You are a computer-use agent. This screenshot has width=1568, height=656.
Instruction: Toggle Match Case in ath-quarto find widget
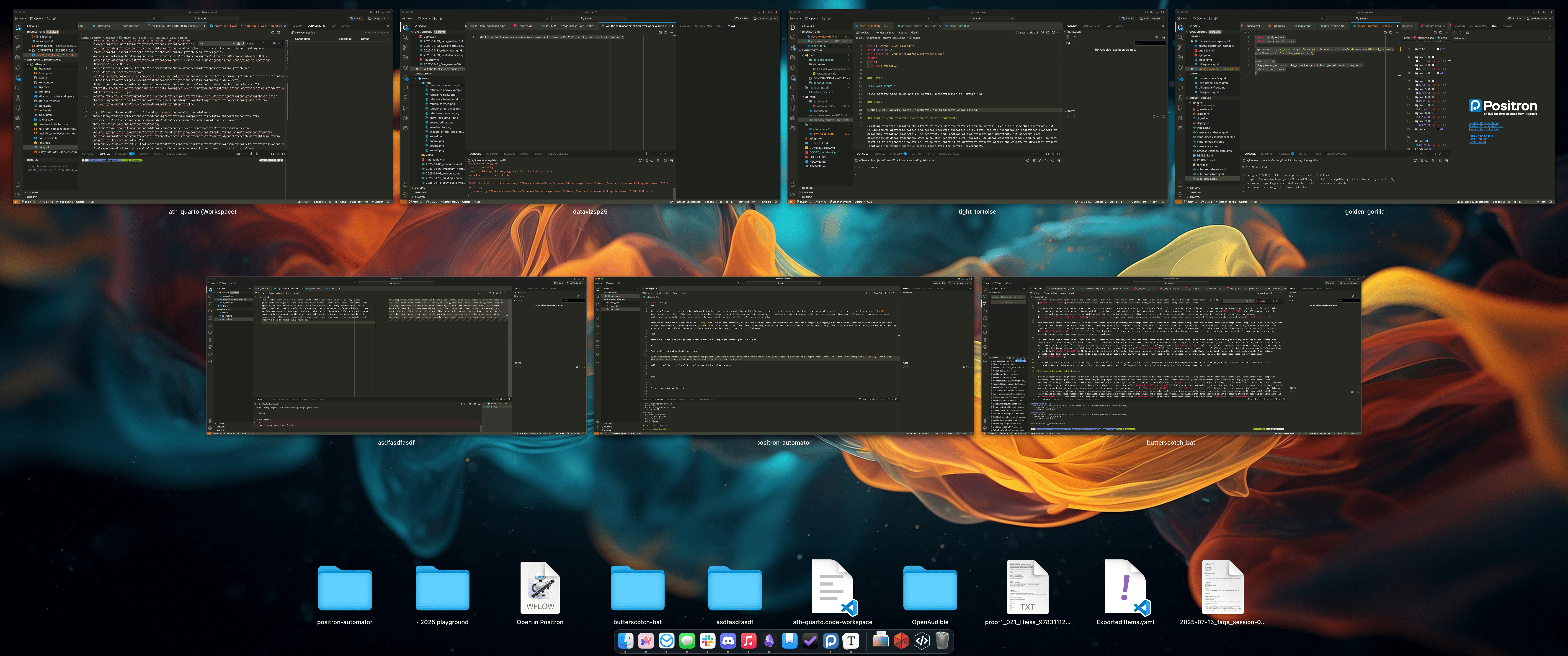click(x=234, y=43)
